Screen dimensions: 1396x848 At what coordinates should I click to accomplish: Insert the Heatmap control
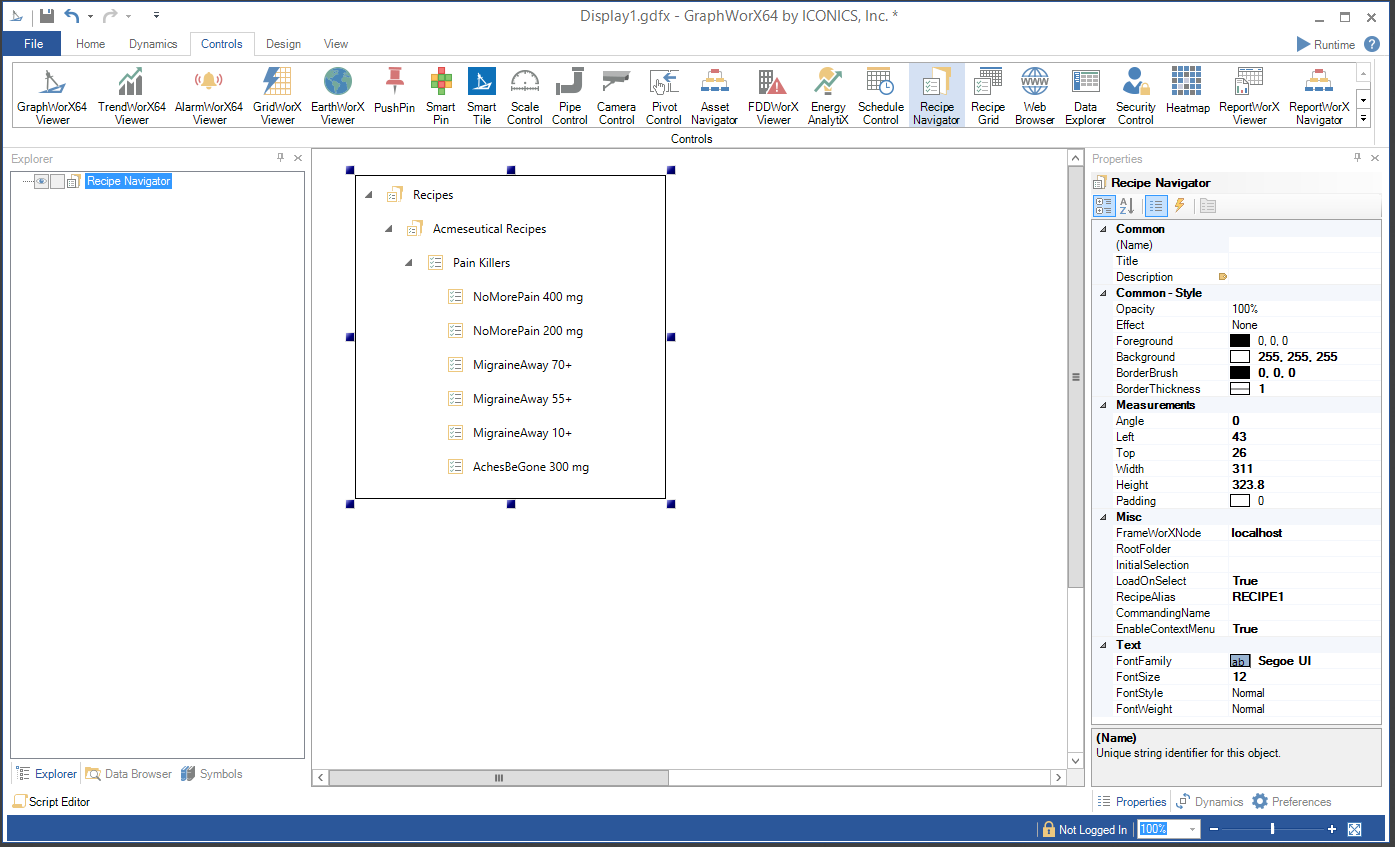coord(1187,91)
